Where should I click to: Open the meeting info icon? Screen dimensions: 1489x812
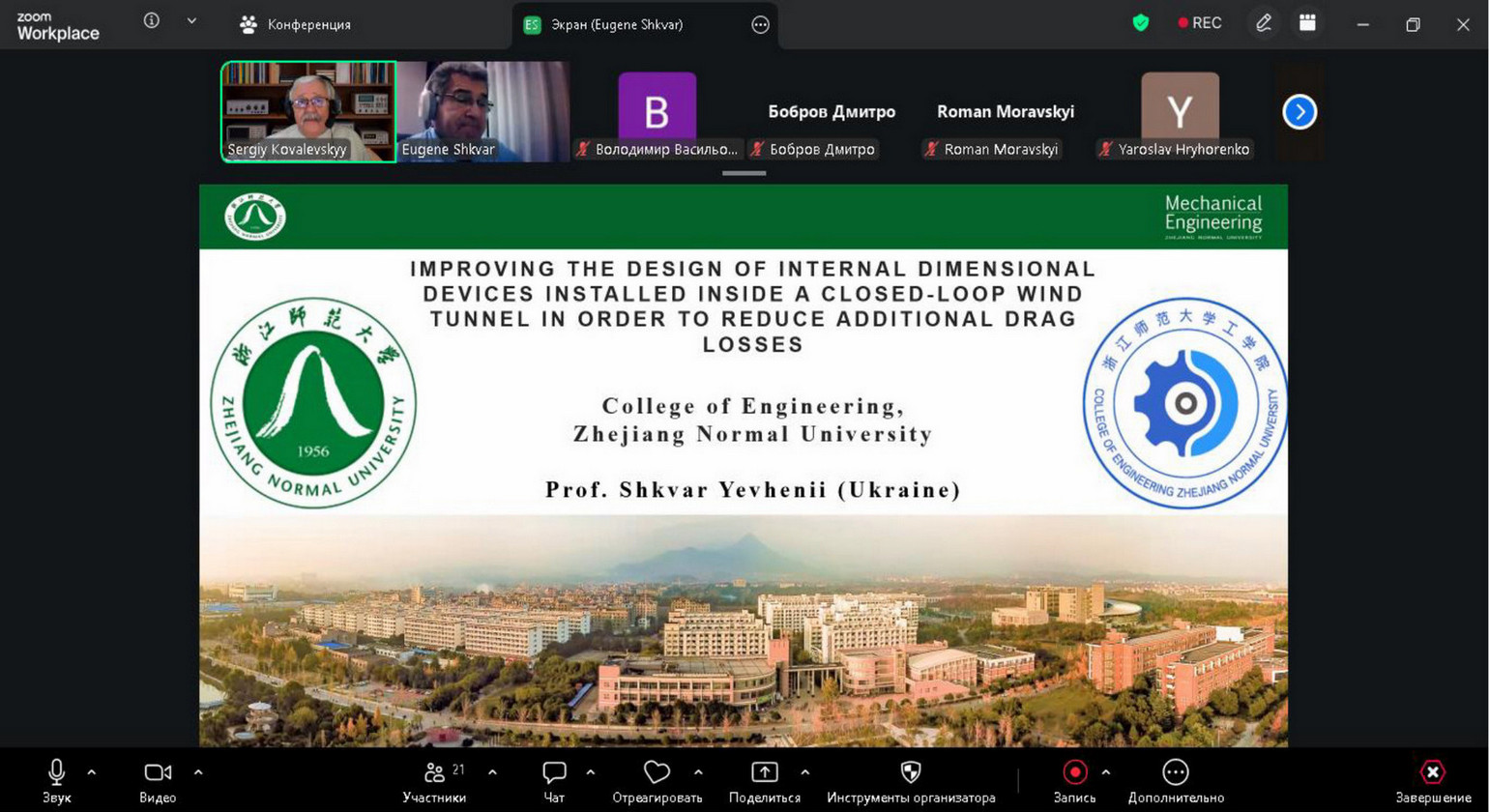click(x=152, y=21)
